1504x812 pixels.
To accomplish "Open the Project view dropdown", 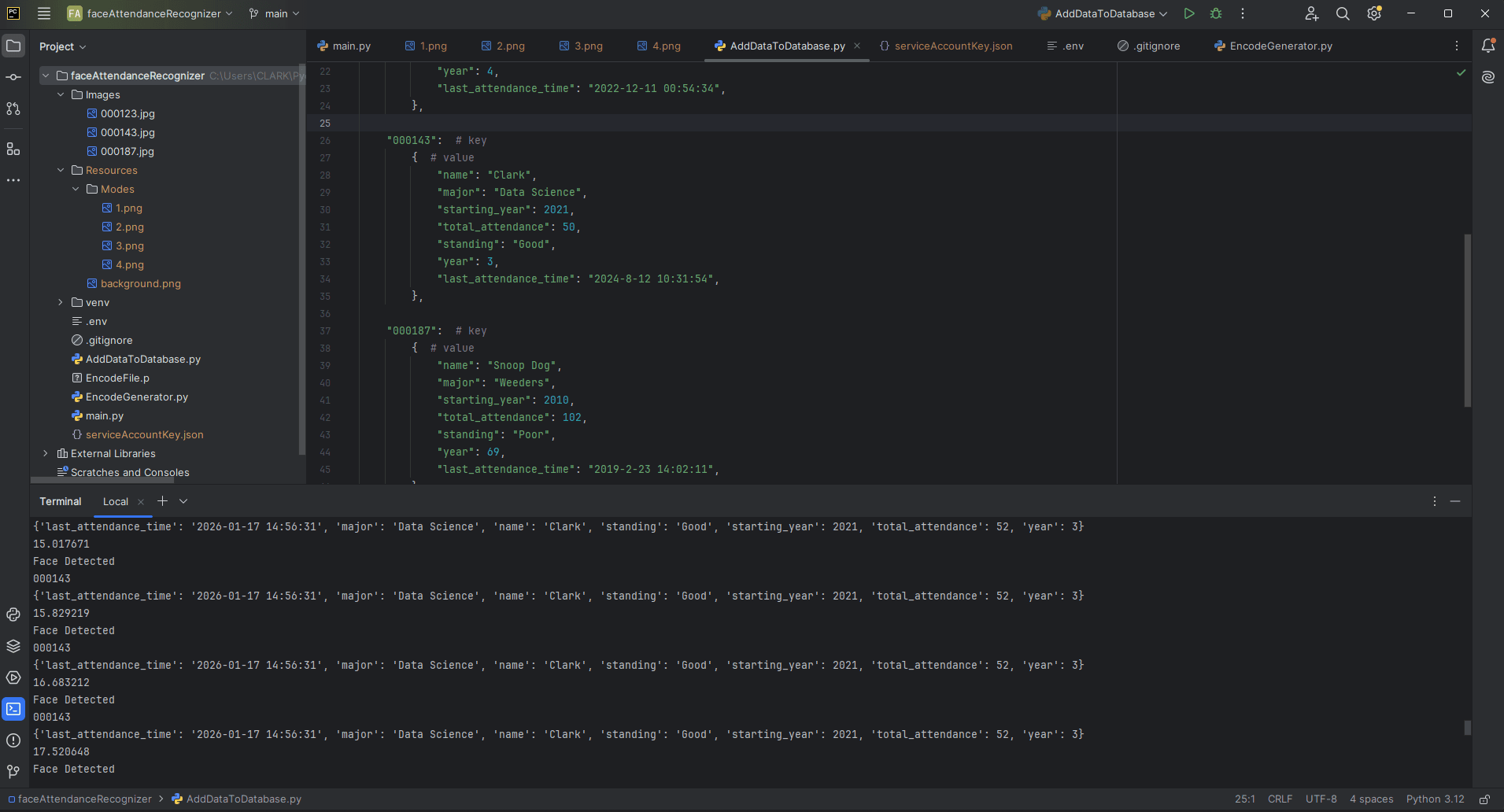I will [62, 46].
